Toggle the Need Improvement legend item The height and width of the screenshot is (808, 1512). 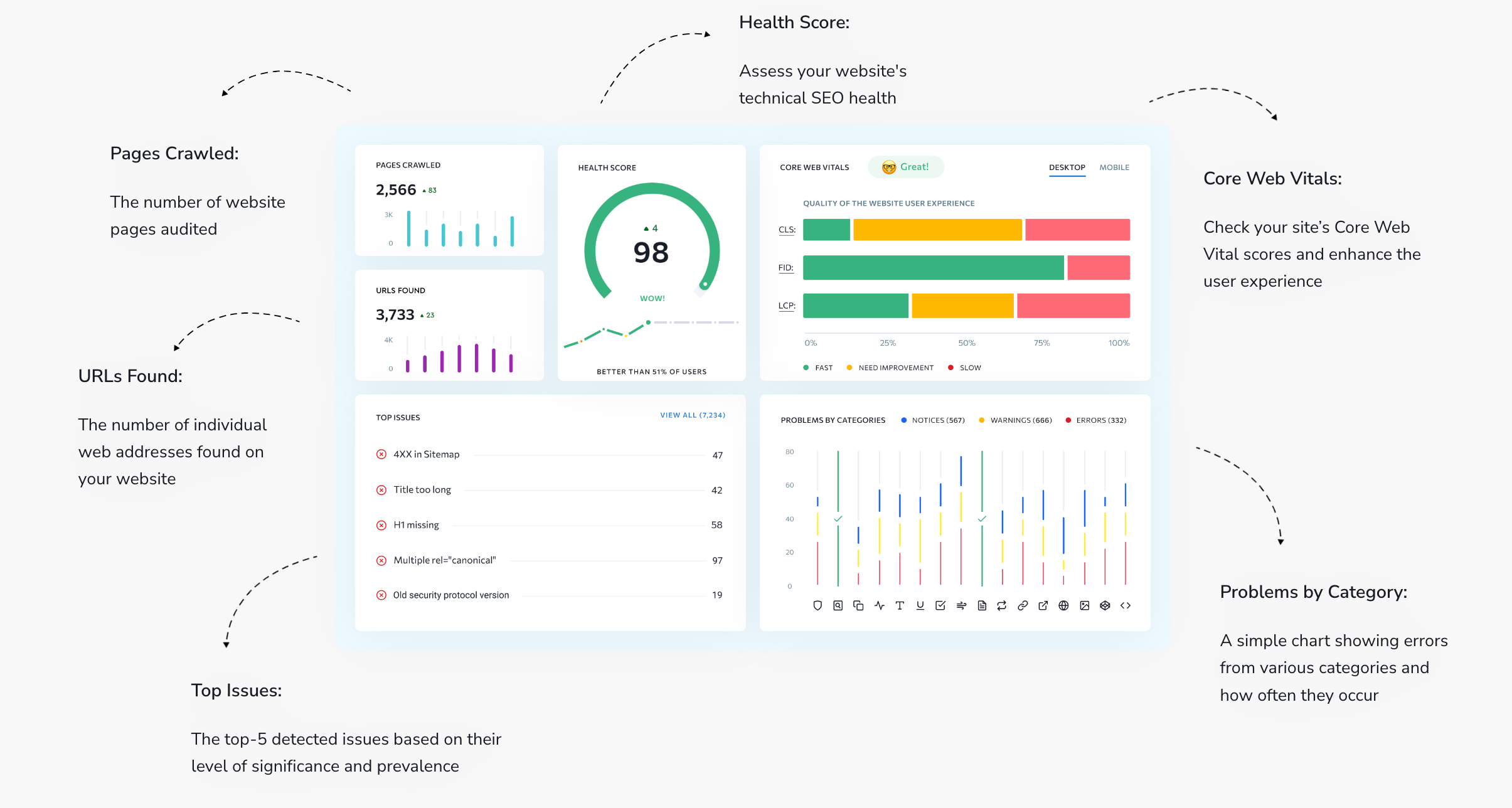(890, 368)
